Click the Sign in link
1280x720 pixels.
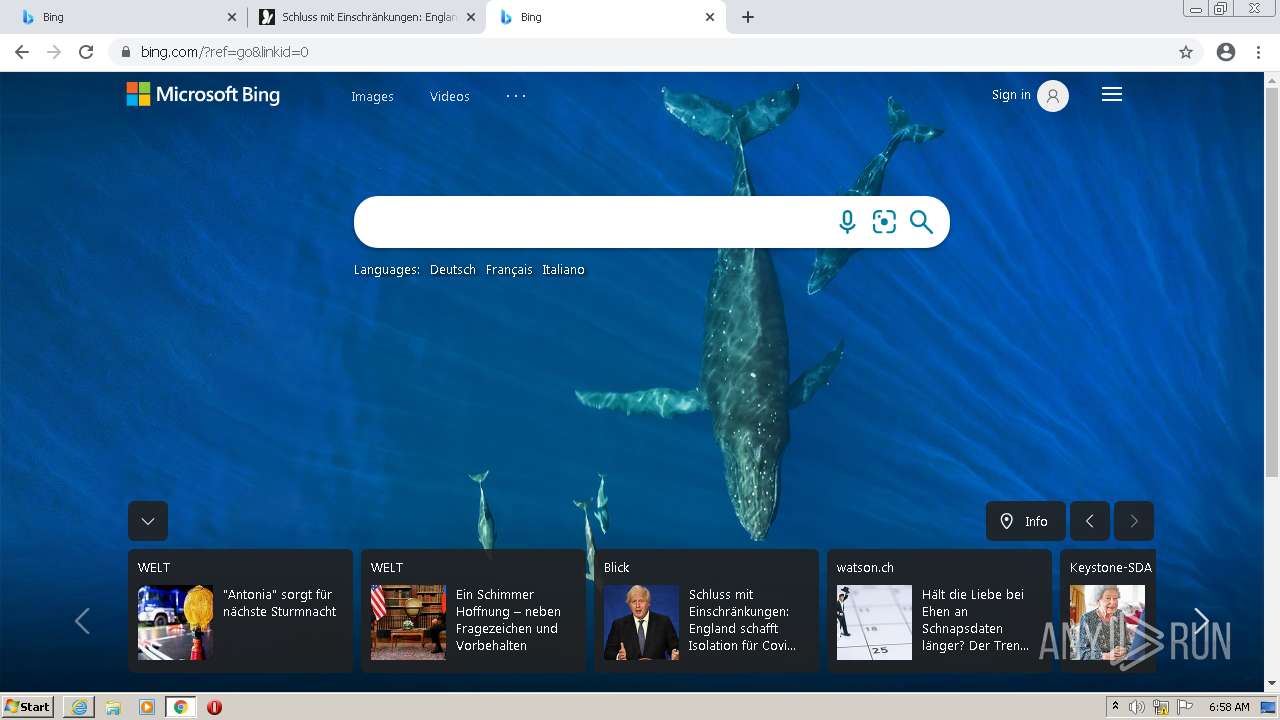(1011, 95)
